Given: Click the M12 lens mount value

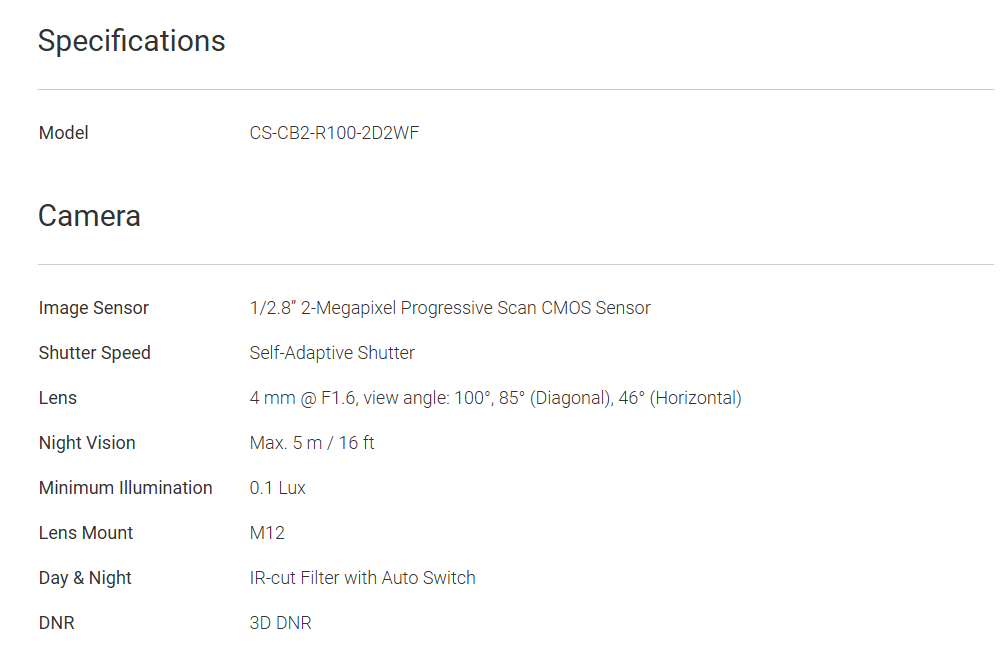Looking at the screenshot, I should (x=267, y=533).
